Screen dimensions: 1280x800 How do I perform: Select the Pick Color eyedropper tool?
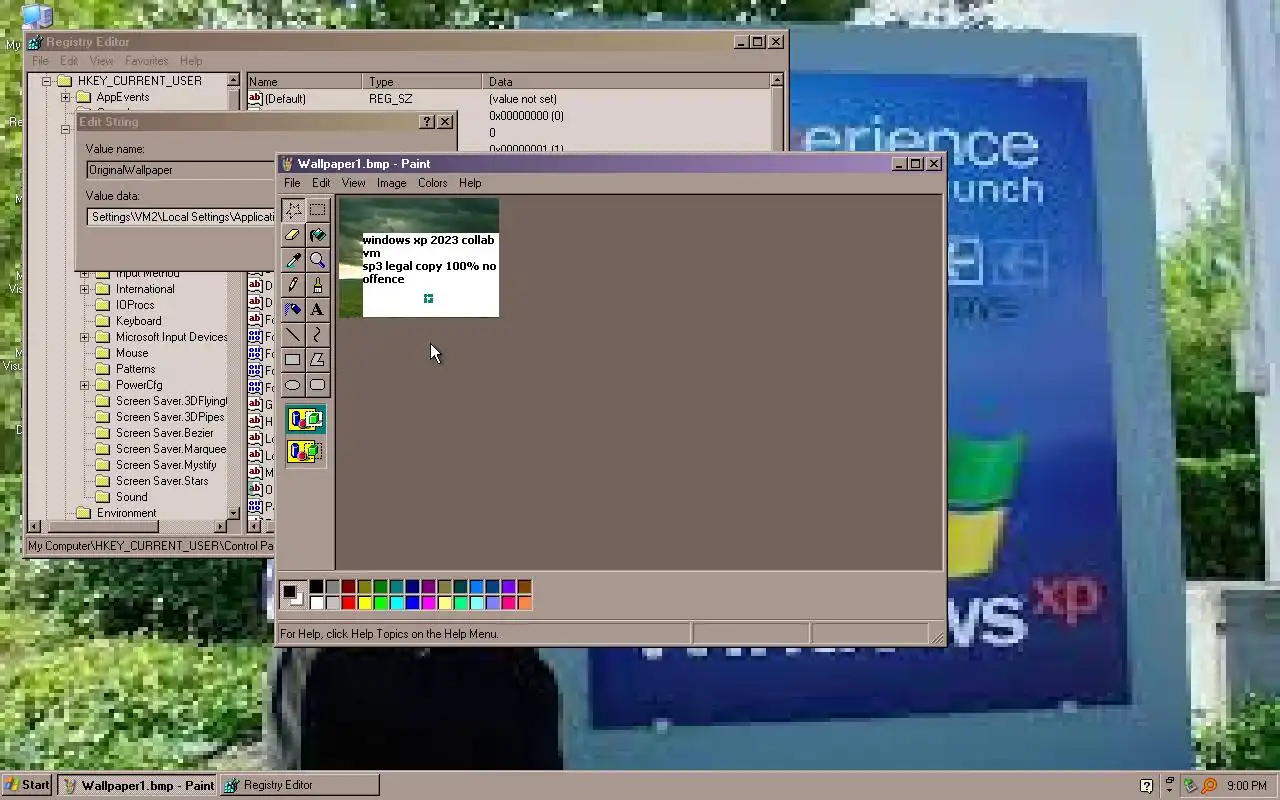click(293, 260)
